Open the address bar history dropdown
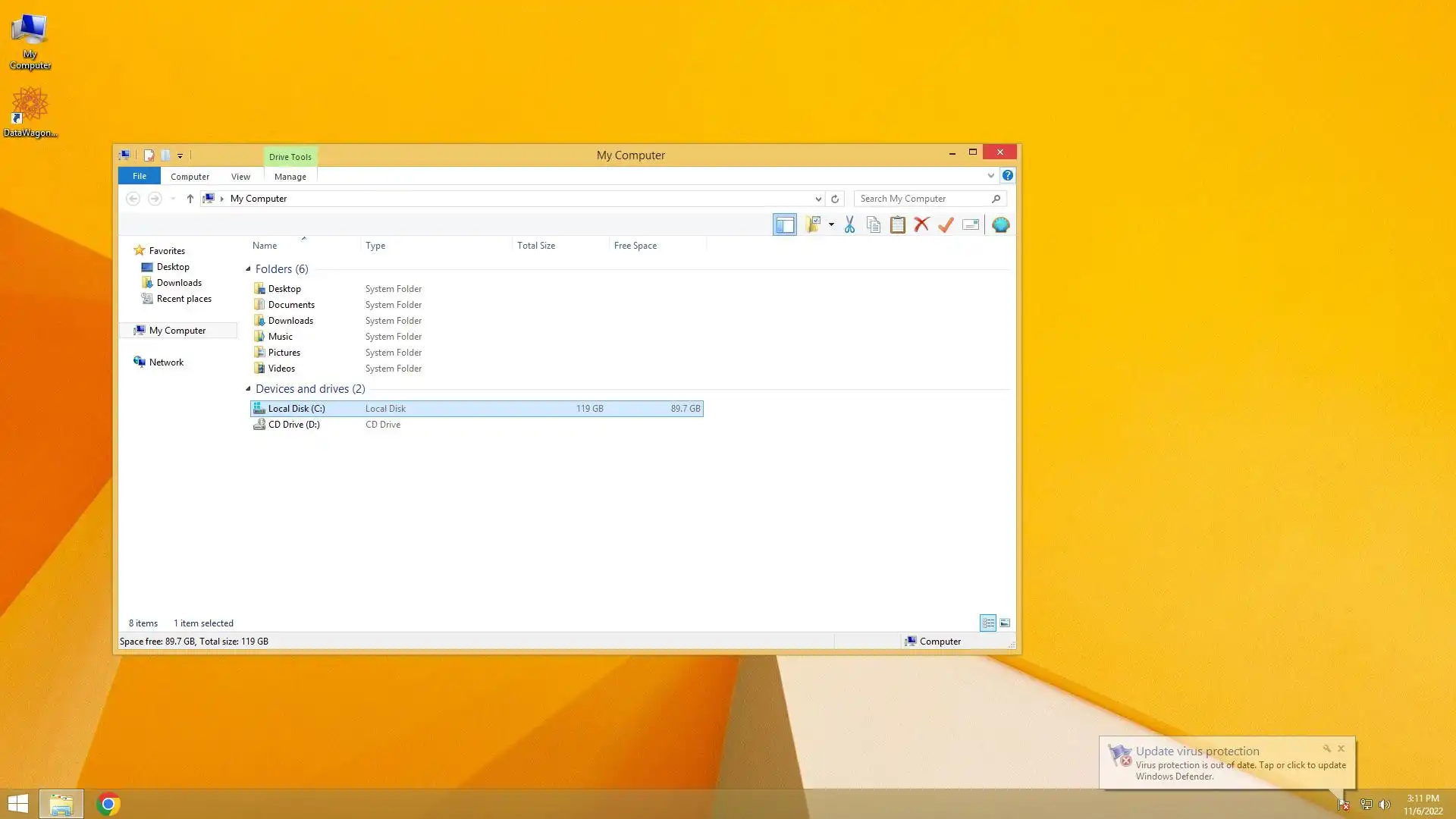Viewport: 1456px width, 819px height. (818, 199)
